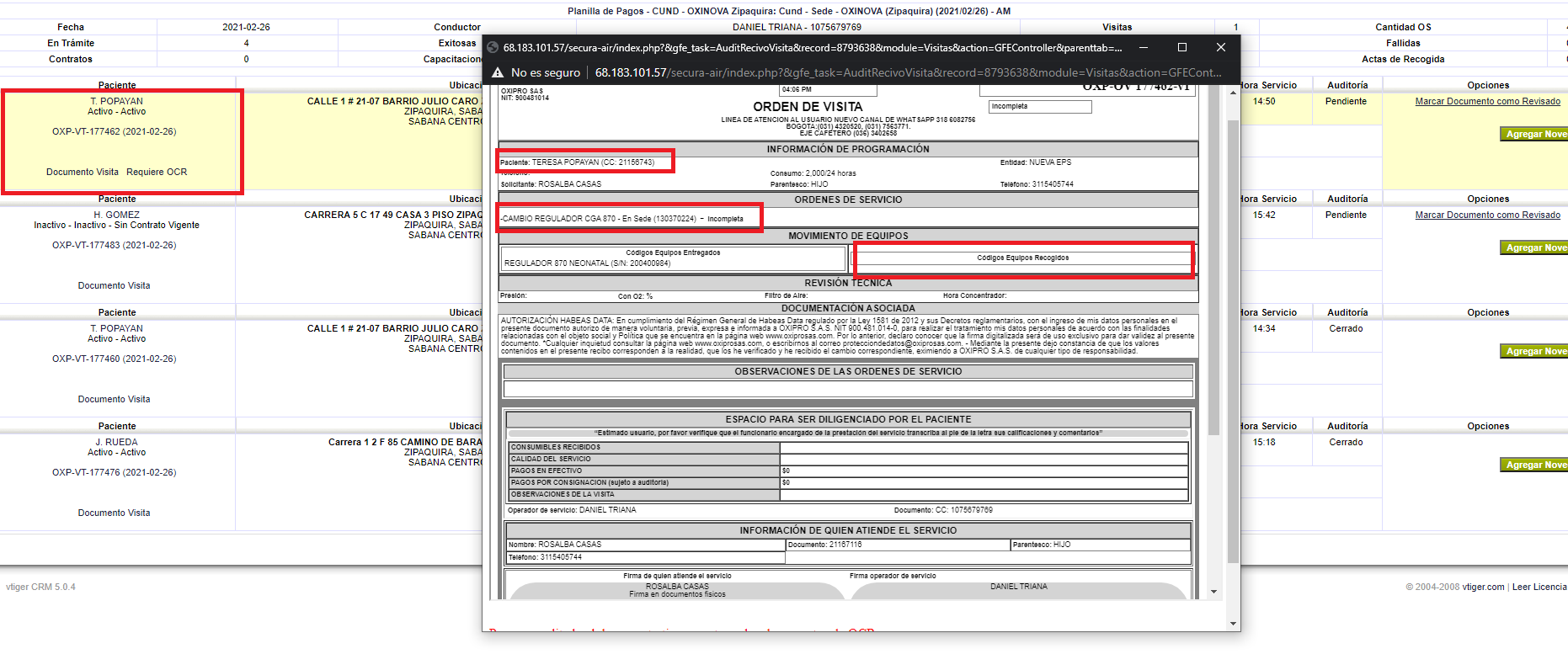This screenshot has height=654, width=1568.
Task: Click the Visitas count value 1
Action: pos(1236,27)
